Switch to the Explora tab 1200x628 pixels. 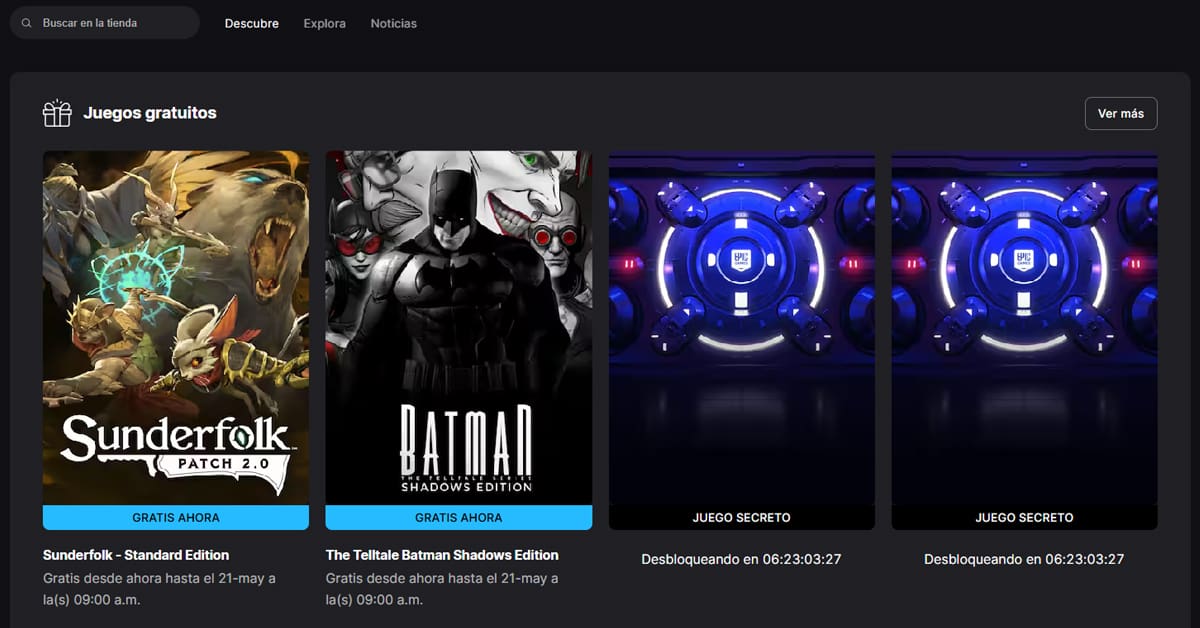point(325,23)
